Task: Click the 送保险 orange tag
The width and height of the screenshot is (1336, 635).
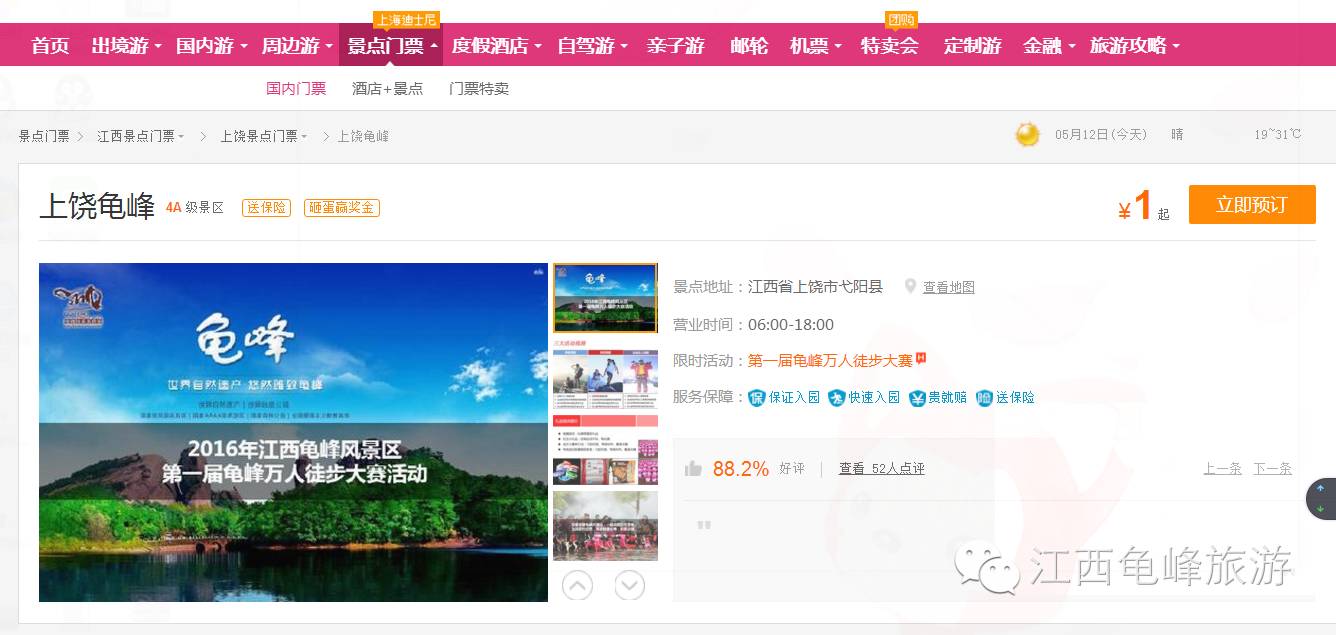Action: click(x=266, y=207)
